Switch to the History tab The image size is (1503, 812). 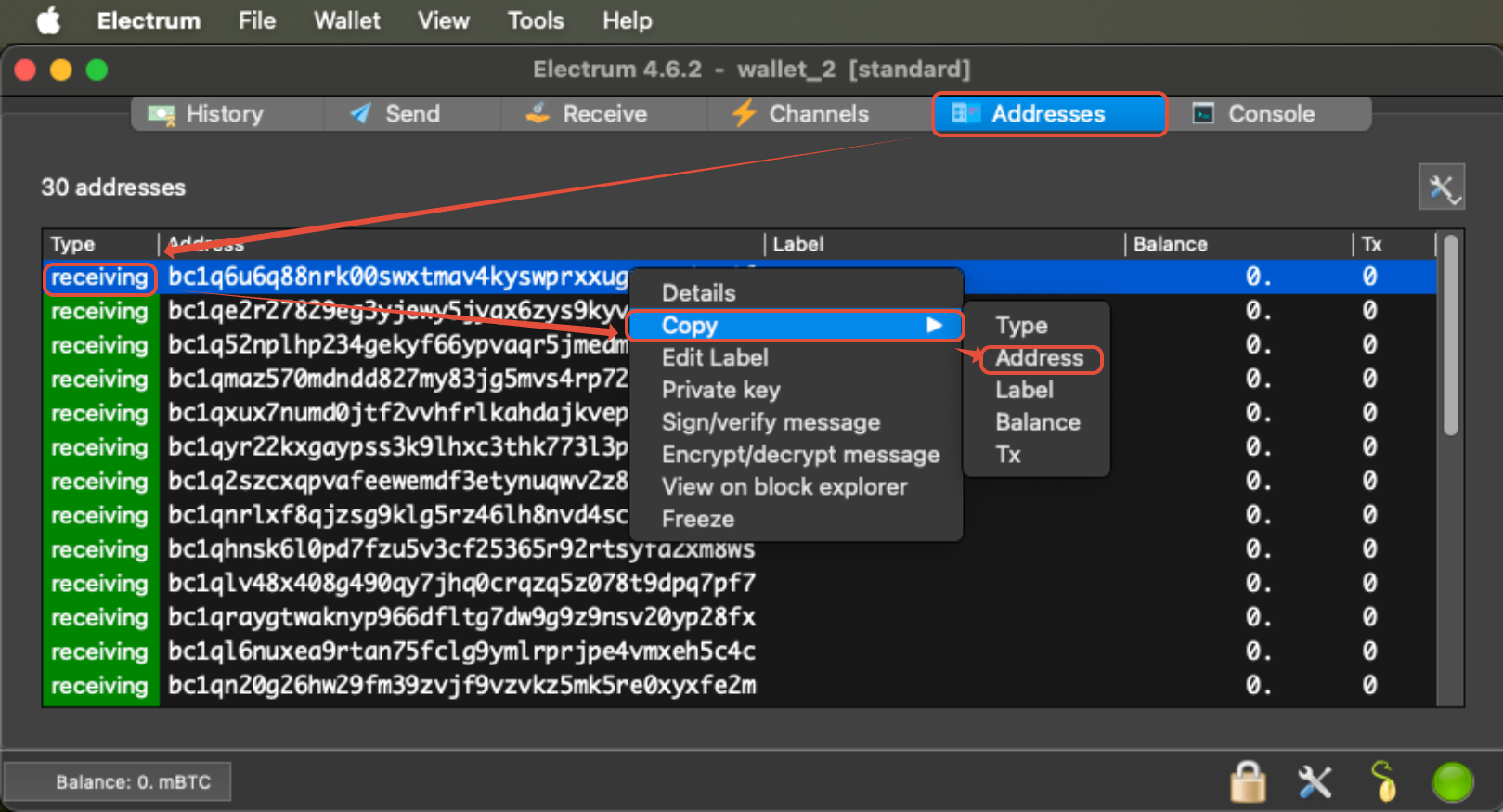[227, 114]
